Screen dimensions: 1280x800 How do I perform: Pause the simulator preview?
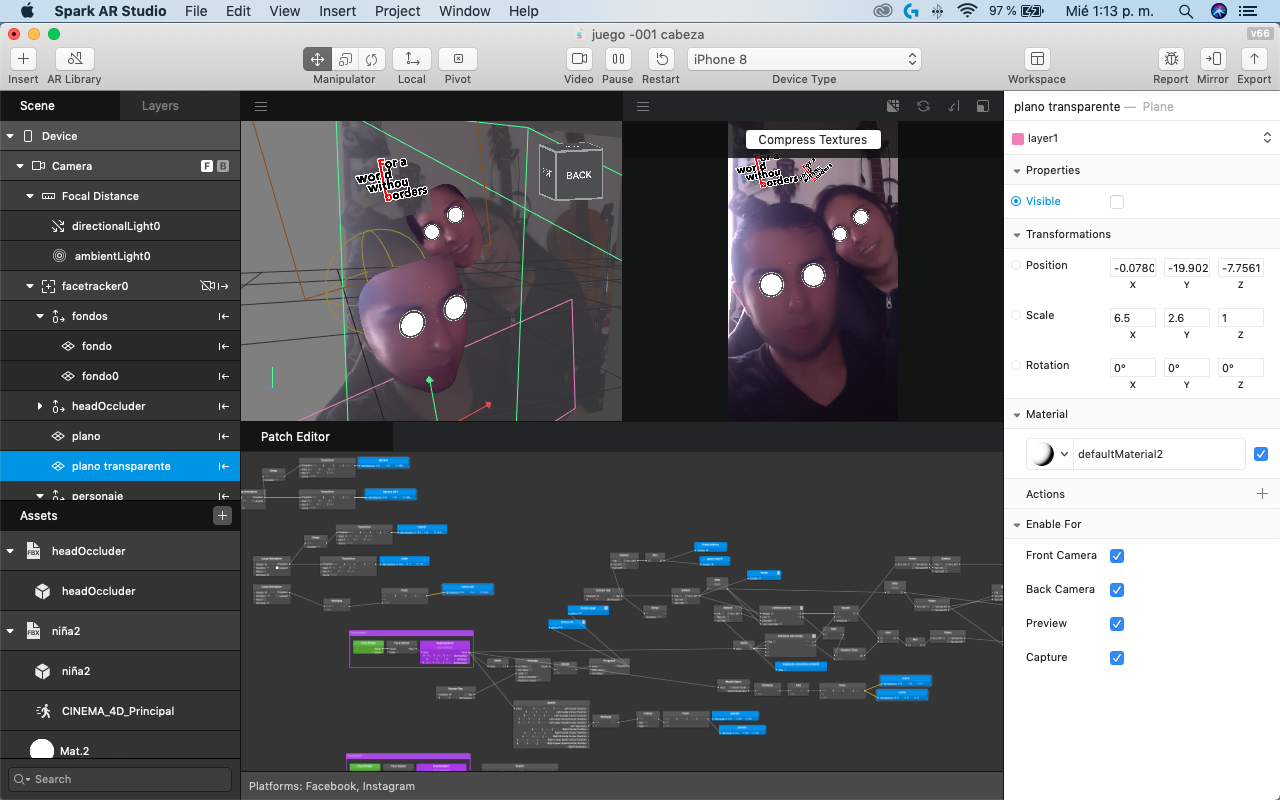[618, 59]
